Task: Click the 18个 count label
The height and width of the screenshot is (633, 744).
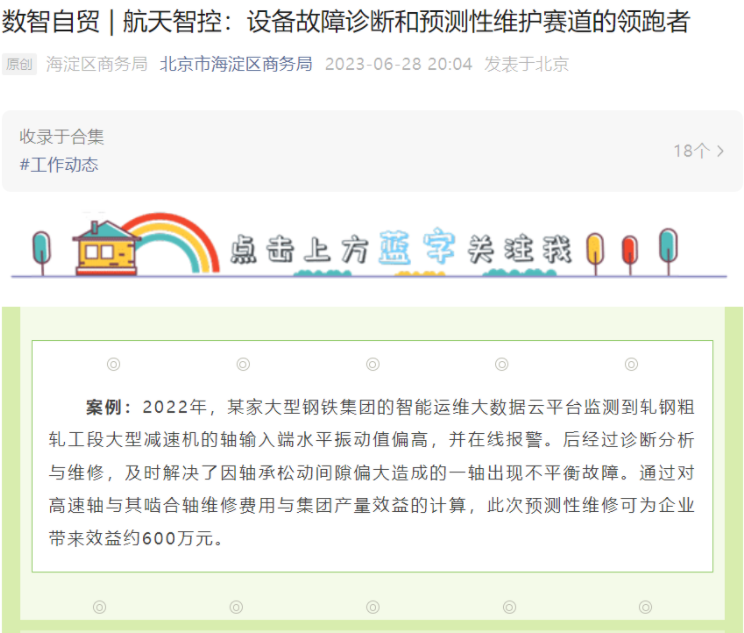Action: 692,151
